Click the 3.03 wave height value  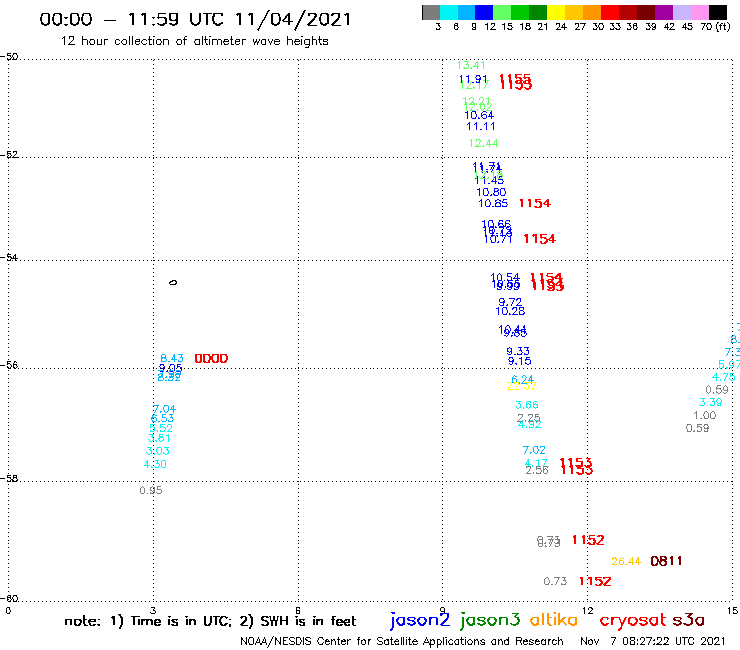coord(158,451)
